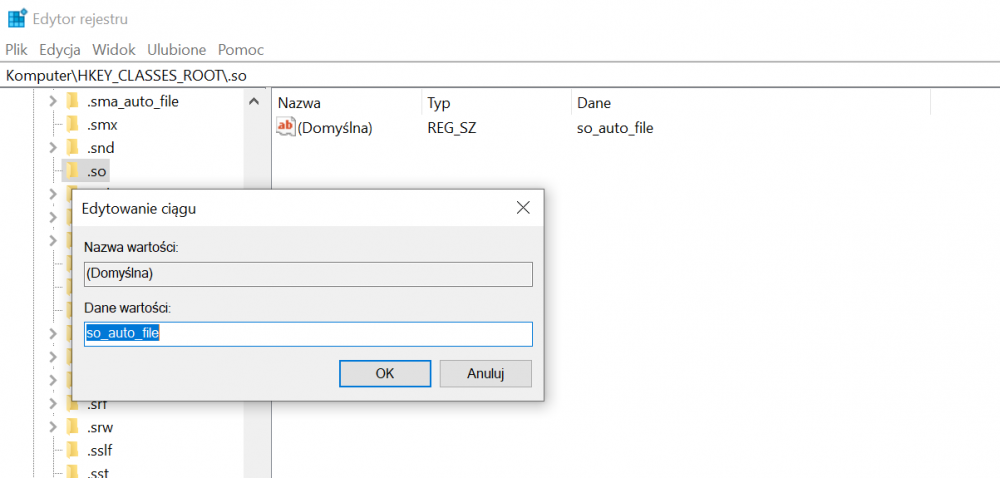1000x478 pixels.
Task: Click the Registry Editor app icon in title bar
Action: tap(17, 18)
